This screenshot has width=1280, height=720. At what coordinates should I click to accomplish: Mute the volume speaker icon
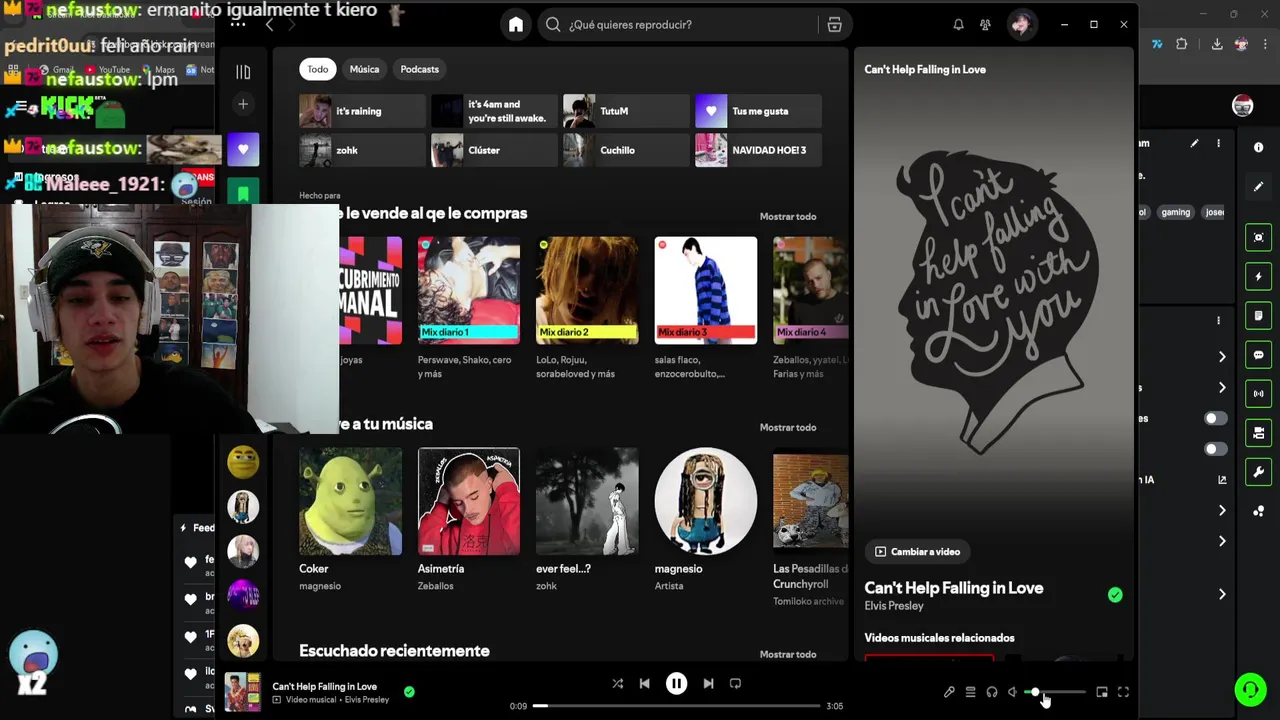click(x=1013, y=692)
